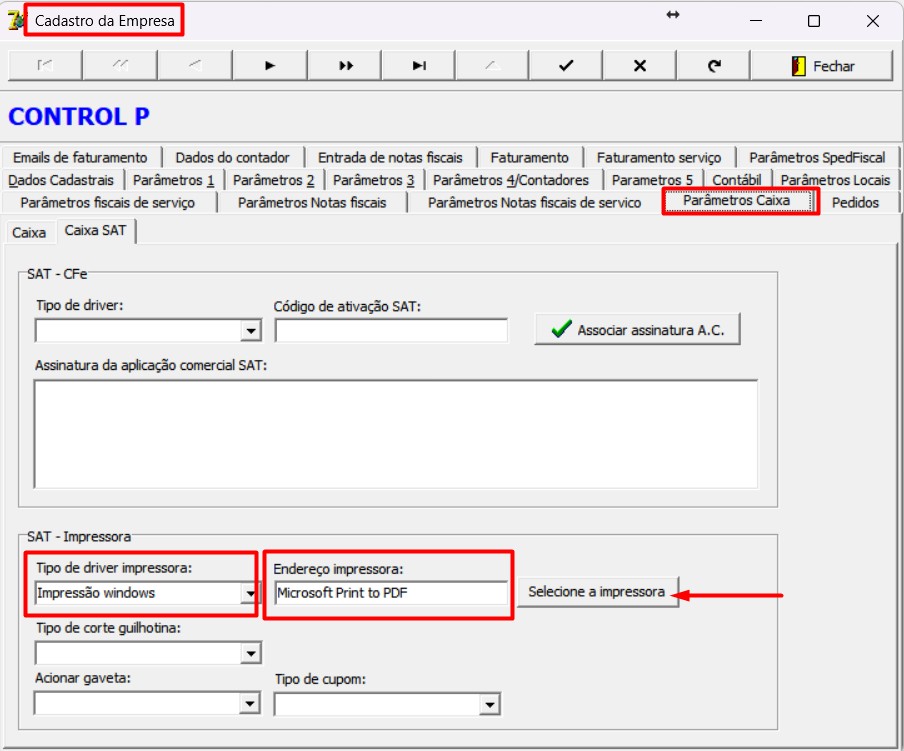Close the Cadastro da Empresa window
This screenshot has height=751, width=904.
click(x=872, y=21)
